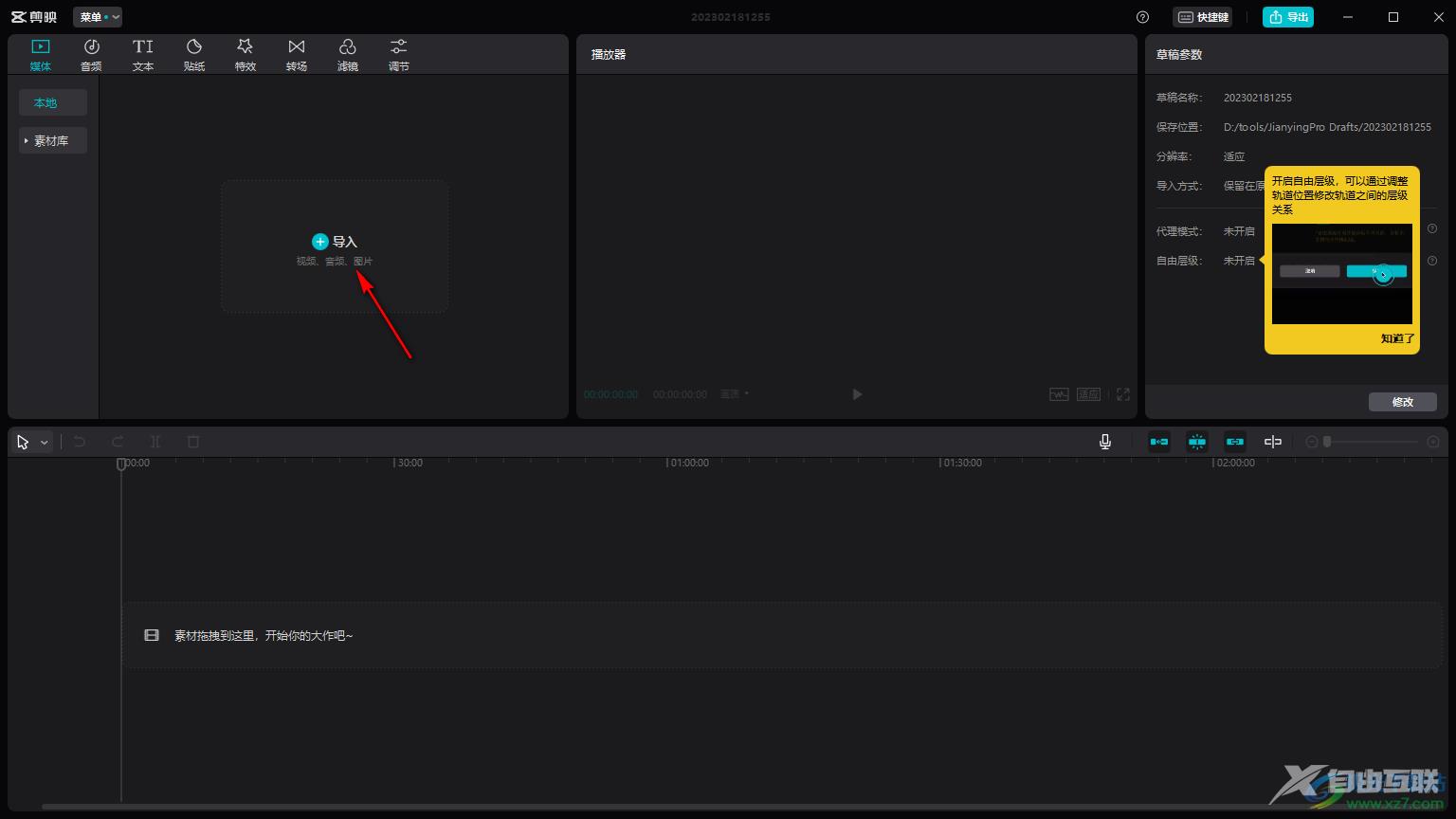
Task: Toggle clip linkage on timeline
Action: pyautogui.click(x=1235, y=442)
